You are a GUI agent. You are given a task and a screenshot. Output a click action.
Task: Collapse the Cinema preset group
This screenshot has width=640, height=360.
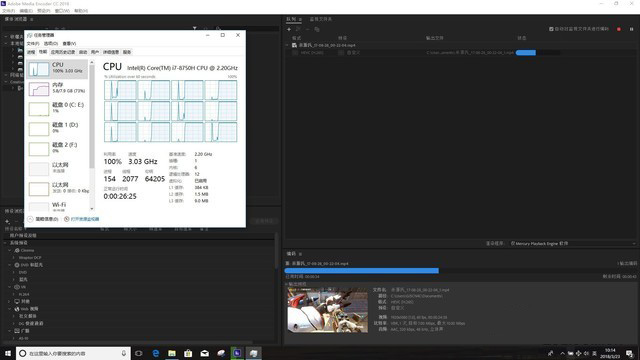tap(9, 250)
